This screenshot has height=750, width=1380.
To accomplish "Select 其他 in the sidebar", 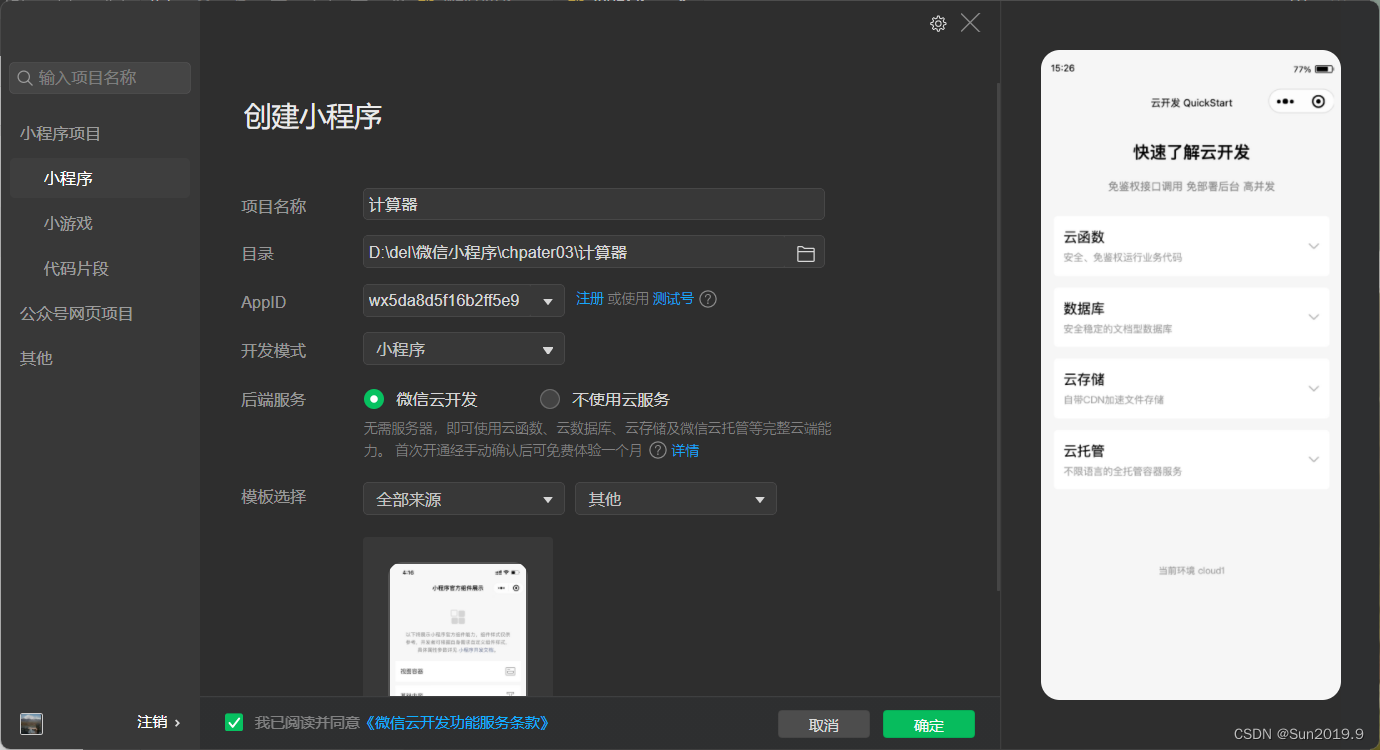I will [x=36, y=358].
